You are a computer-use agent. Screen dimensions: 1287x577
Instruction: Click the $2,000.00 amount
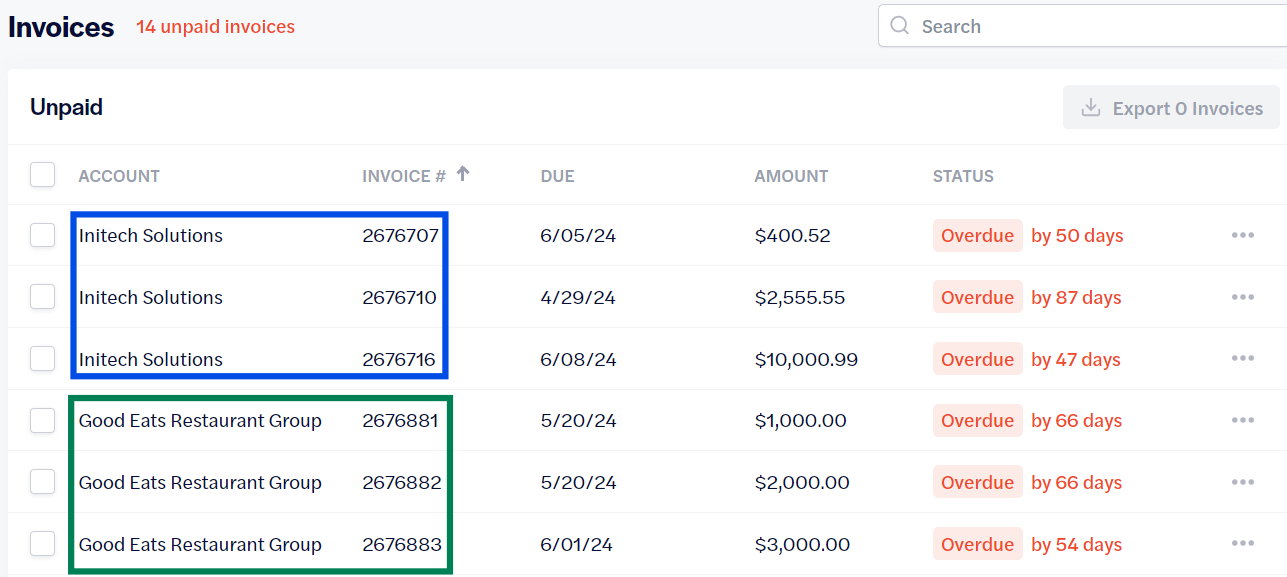pos(802,483)
